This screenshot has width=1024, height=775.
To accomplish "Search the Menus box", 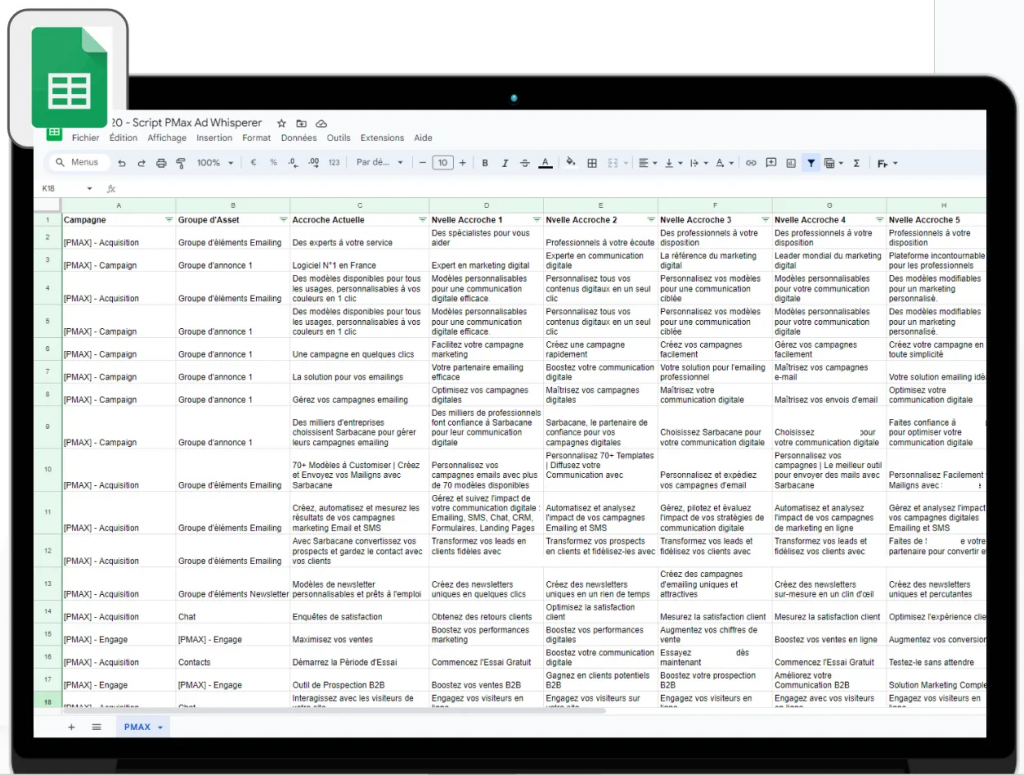I will coord(78,162).
